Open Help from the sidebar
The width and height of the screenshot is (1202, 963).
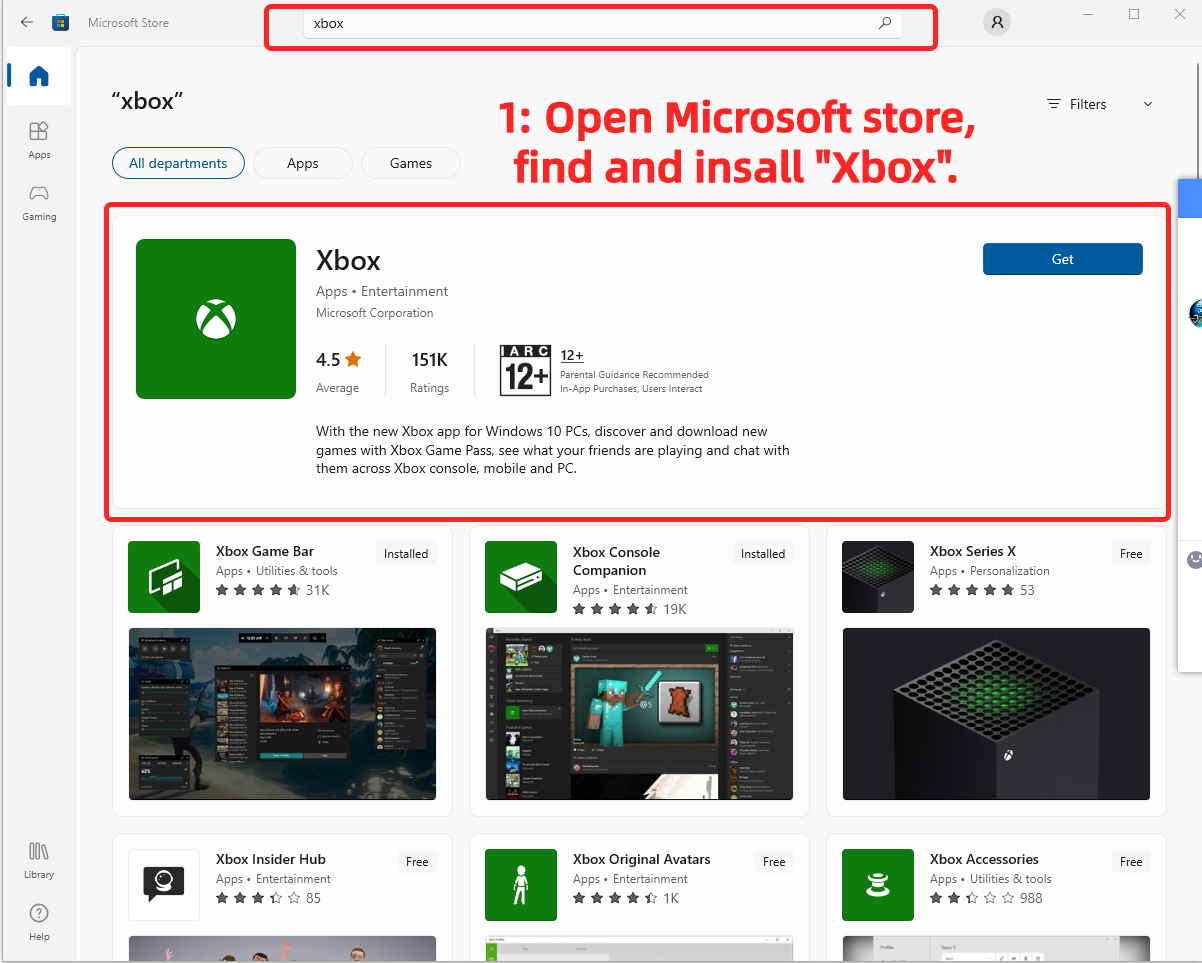click(x=39, y=921)
